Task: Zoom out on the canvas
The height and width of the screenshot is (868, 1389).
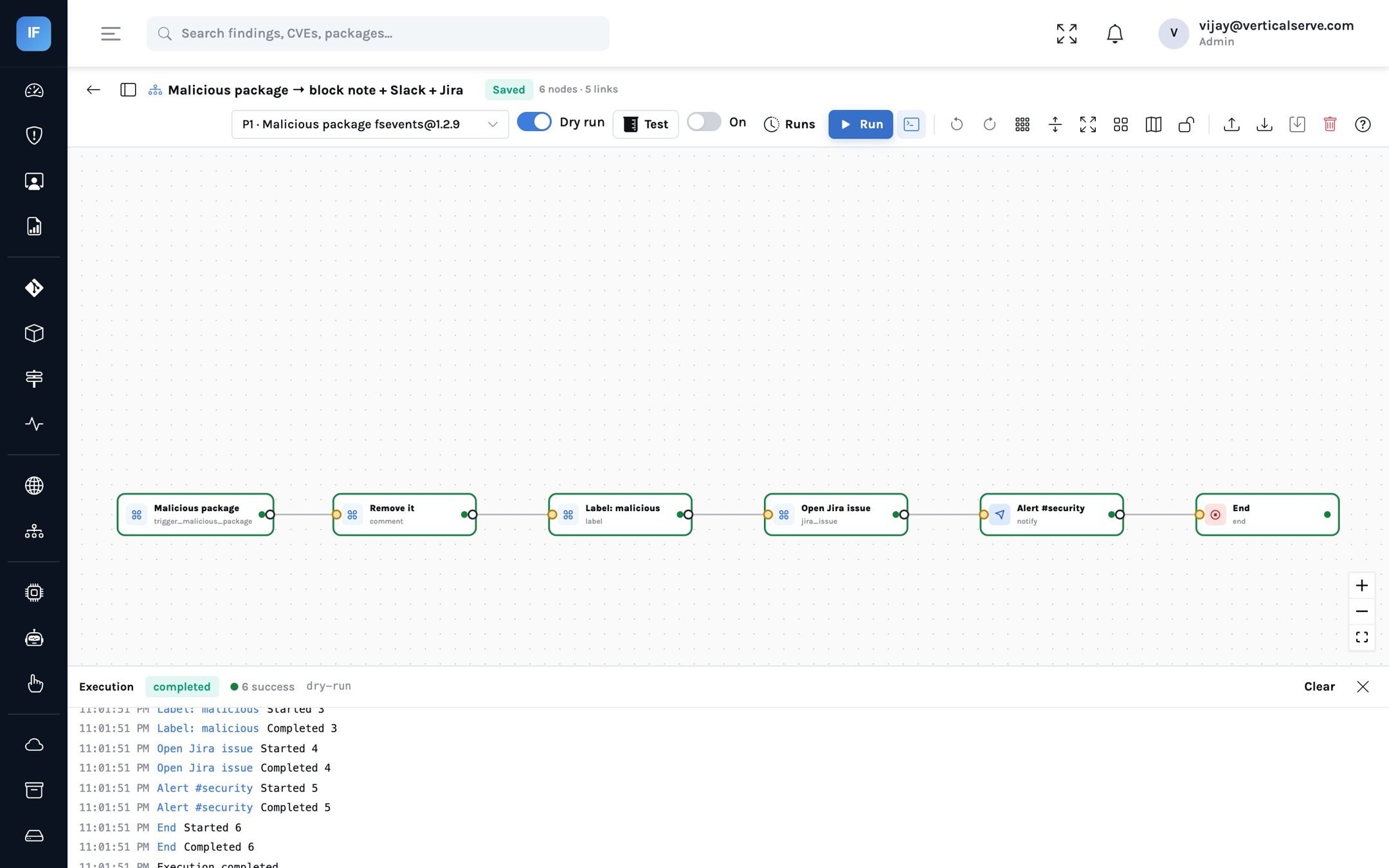Action: (1361, 611)
